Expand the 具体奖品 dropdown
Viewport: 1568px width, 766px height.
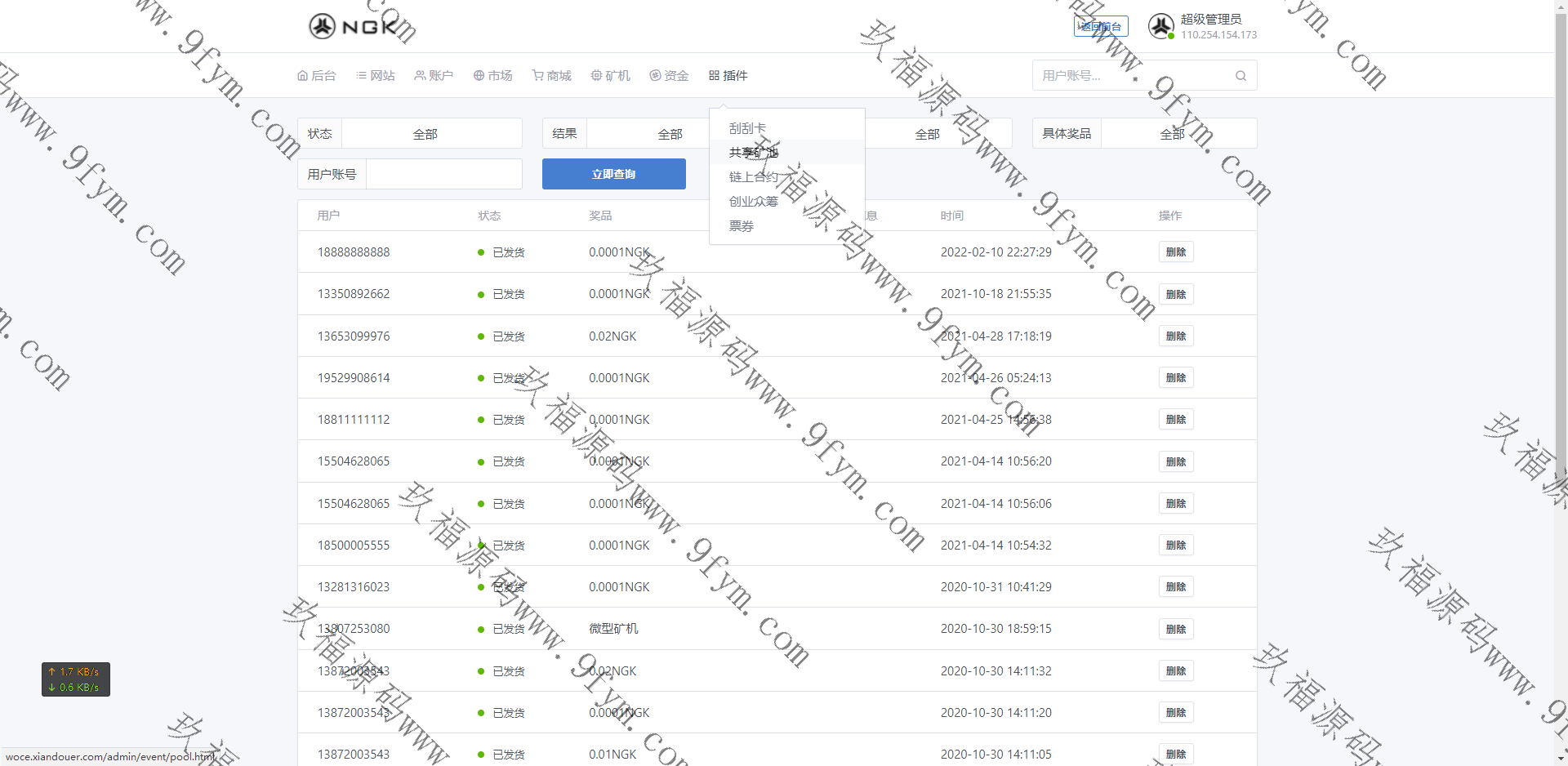[1178, 134]
